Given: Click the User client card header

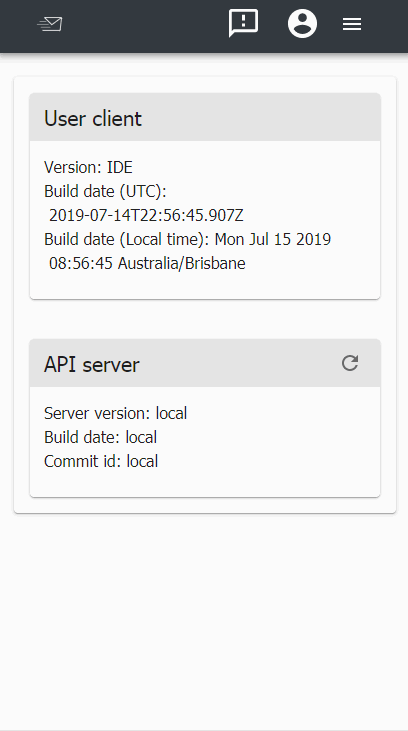Looking at the screenshot, I should point(205,117).
